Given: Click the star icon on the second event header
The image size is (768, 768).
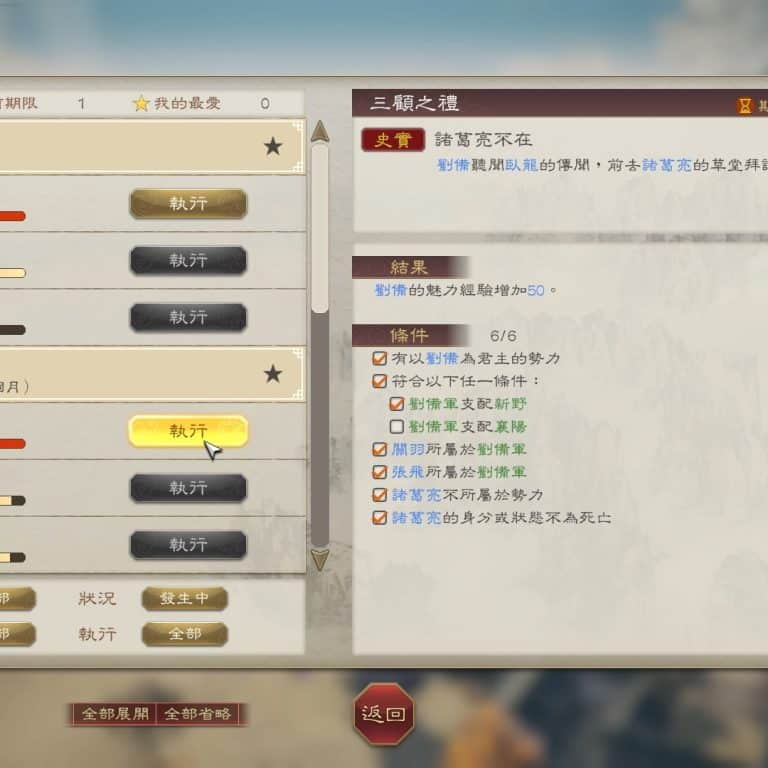Looking at the screenshot, I should pos(273,374).
